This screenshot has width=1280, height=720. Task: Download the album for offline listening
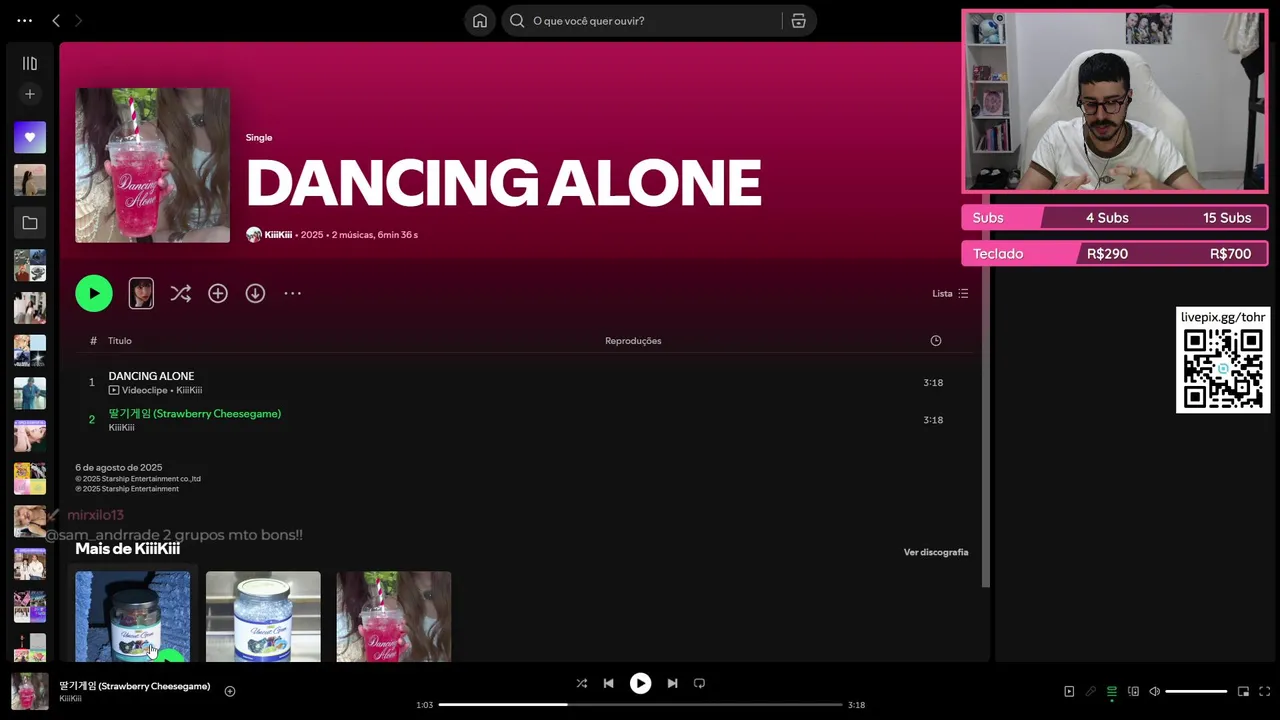(255, 293)
